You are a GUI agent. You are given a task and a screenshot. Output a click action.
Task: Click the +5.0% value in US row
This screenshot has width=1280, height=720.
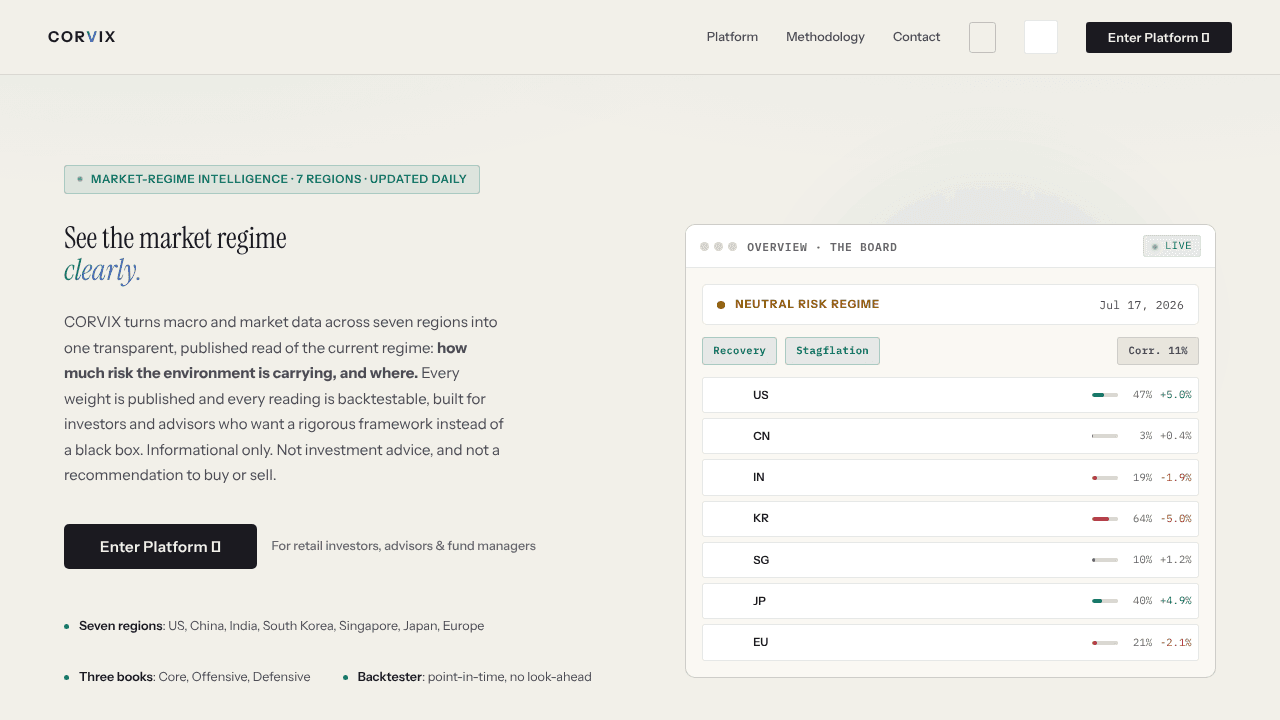click(1175, 395)
